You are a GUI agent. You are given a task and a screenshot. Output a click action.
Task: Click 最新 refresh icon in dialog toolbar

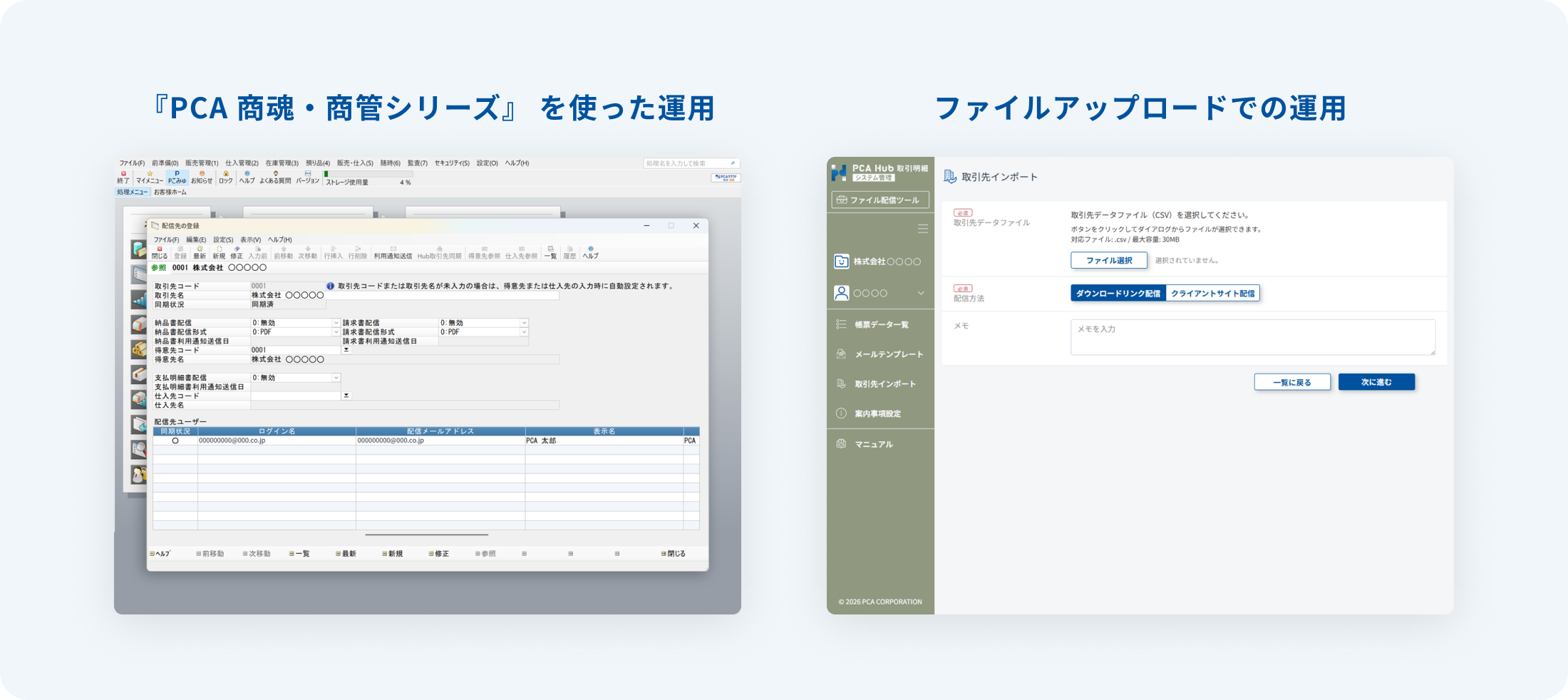pyautogui.click(x=200, y=252)
